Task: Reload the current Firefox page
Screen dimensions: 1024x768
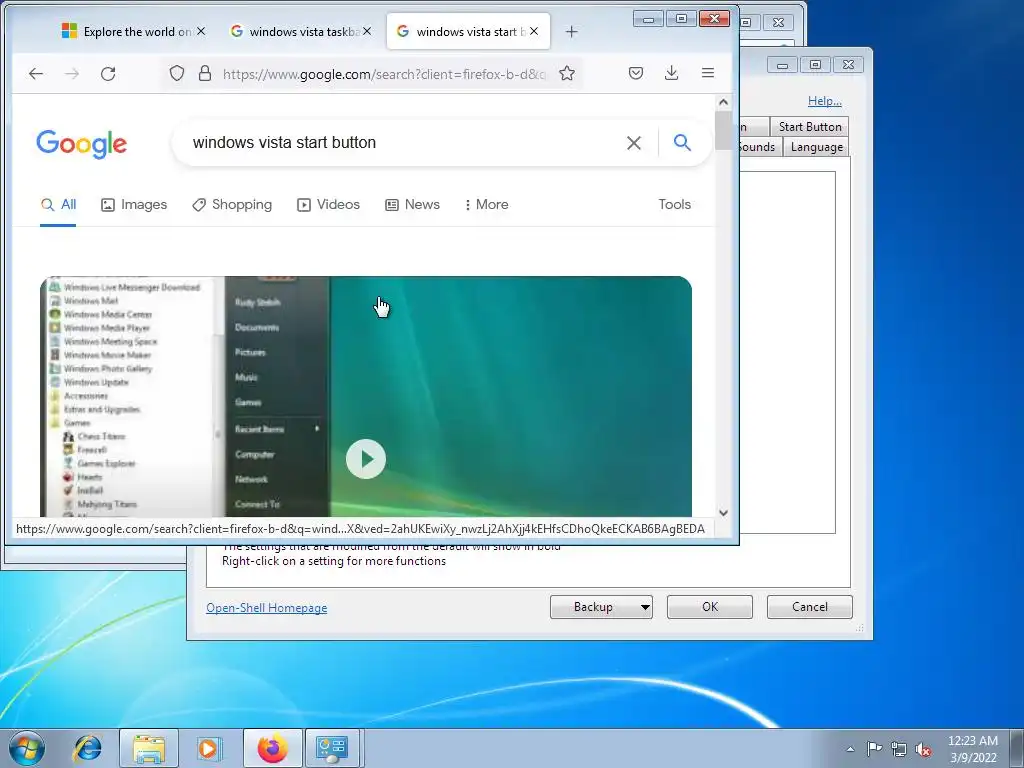Action: tap(108, 74)
